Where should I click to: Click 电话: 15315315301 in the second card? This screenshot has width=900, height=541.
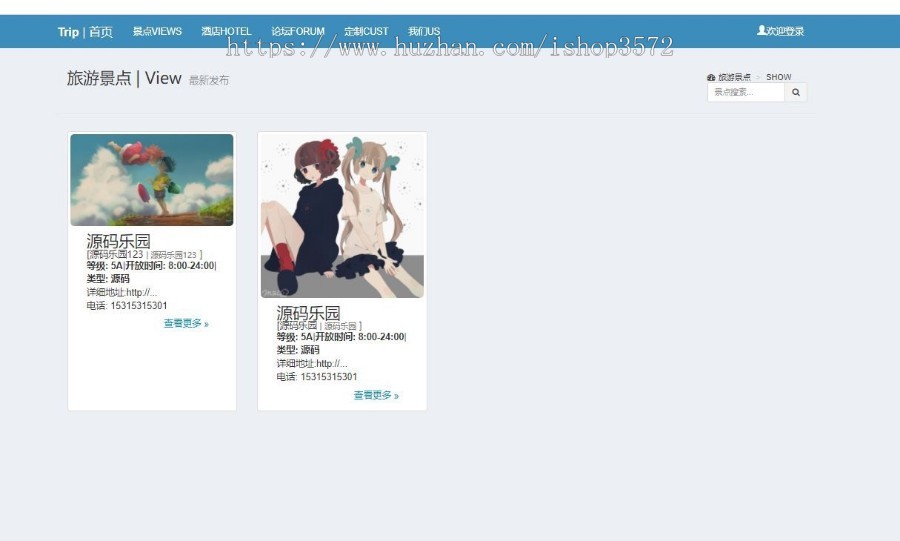(x=317, y=377)
